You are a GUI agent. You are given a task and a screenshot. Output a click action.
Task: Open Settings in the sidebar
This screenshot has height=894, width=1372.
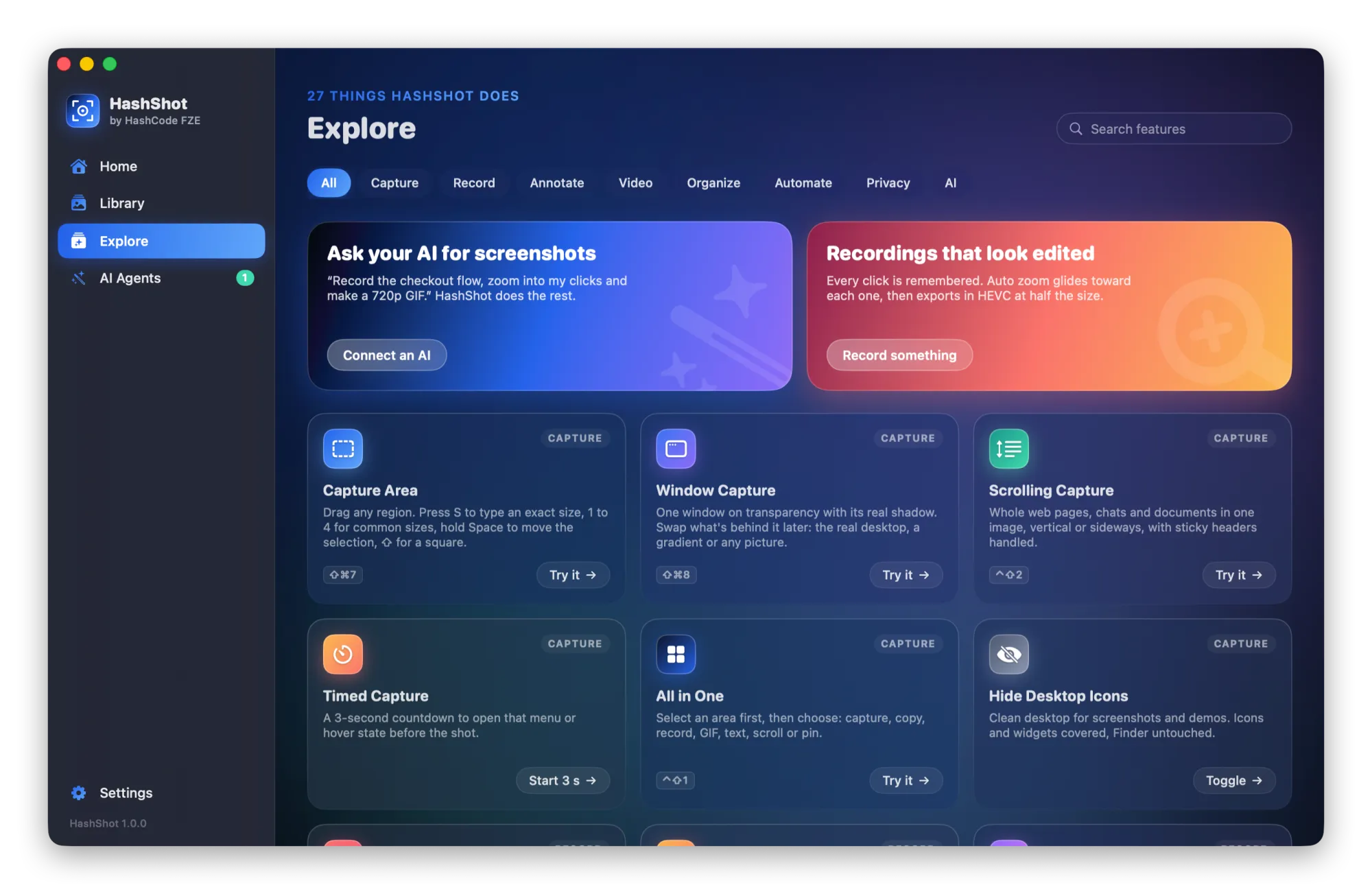pos(161,792)
